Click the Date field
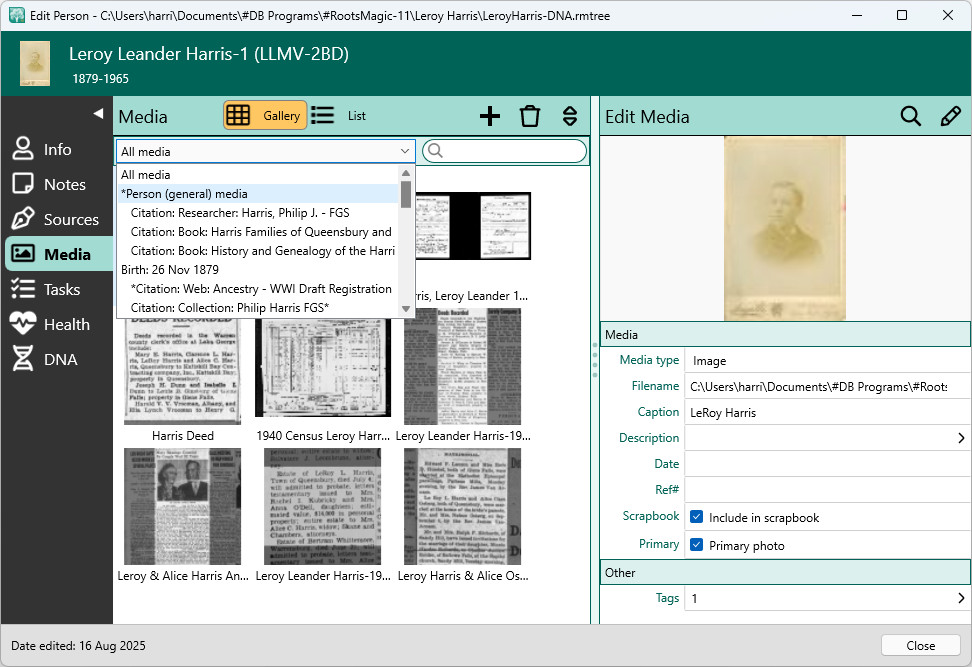Viewport: 972px width, 667px height. click(828, 464)
